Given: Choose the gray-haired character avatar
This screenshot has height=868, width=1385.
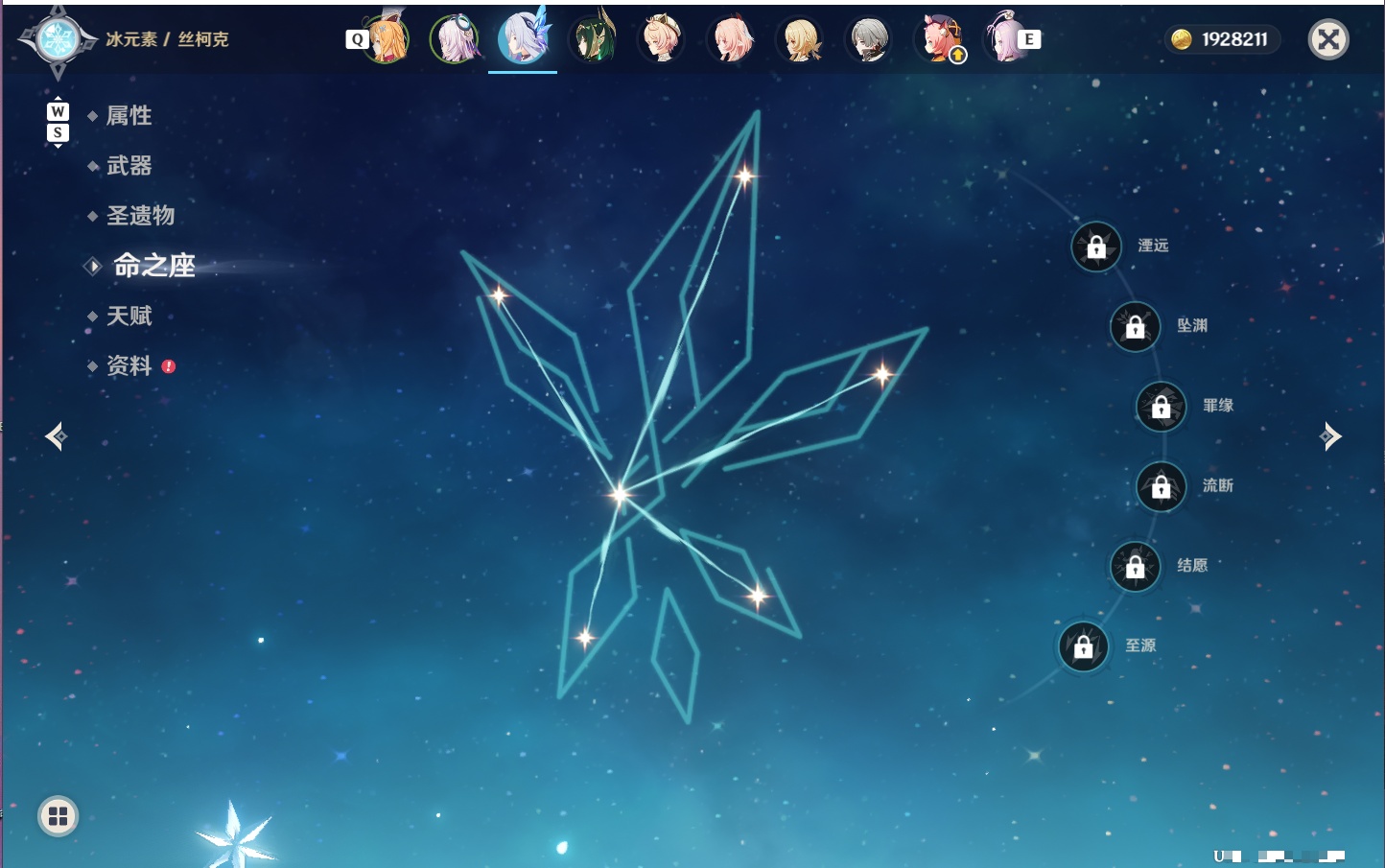Looking at the screenshot, I should tap(869, 39).
